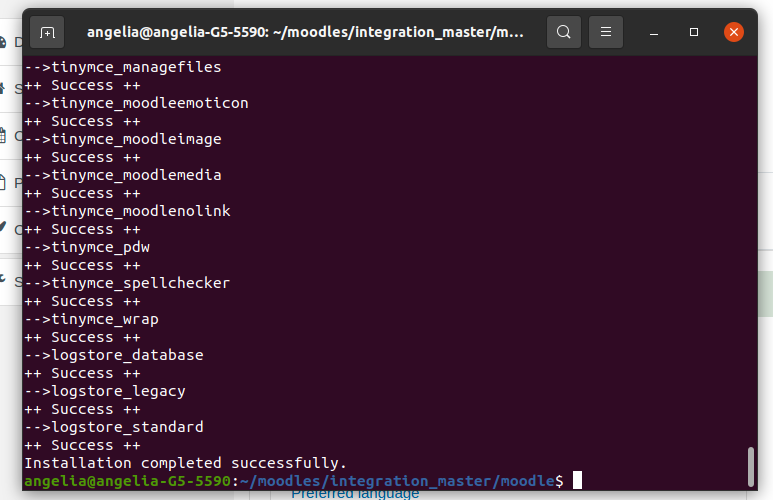773x500 pixels.
Task: Click the line '-->tinymce_moodlemedia'
Action: (123, 175)
